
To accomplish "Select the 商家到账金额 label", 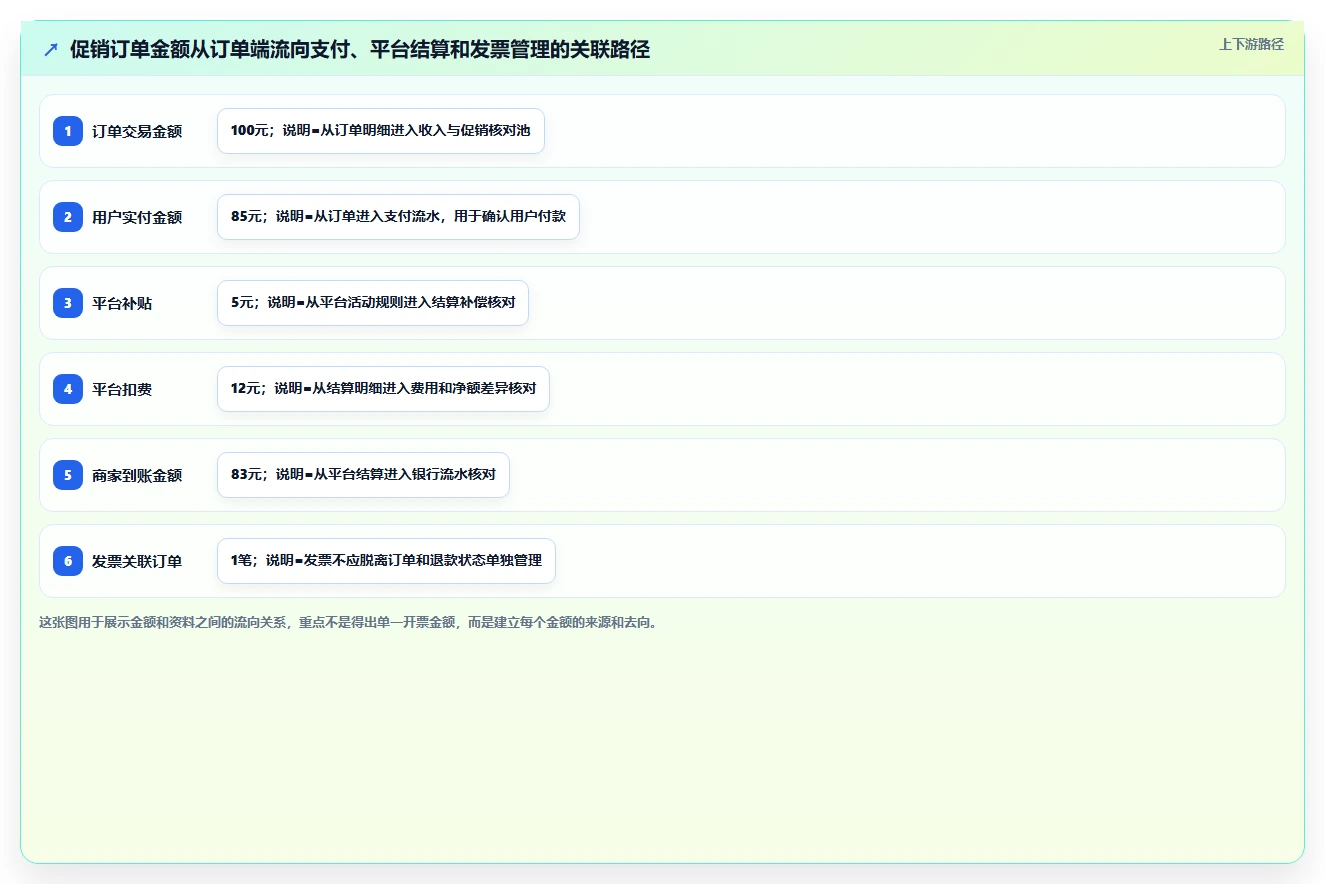I will tap(137, 475).
